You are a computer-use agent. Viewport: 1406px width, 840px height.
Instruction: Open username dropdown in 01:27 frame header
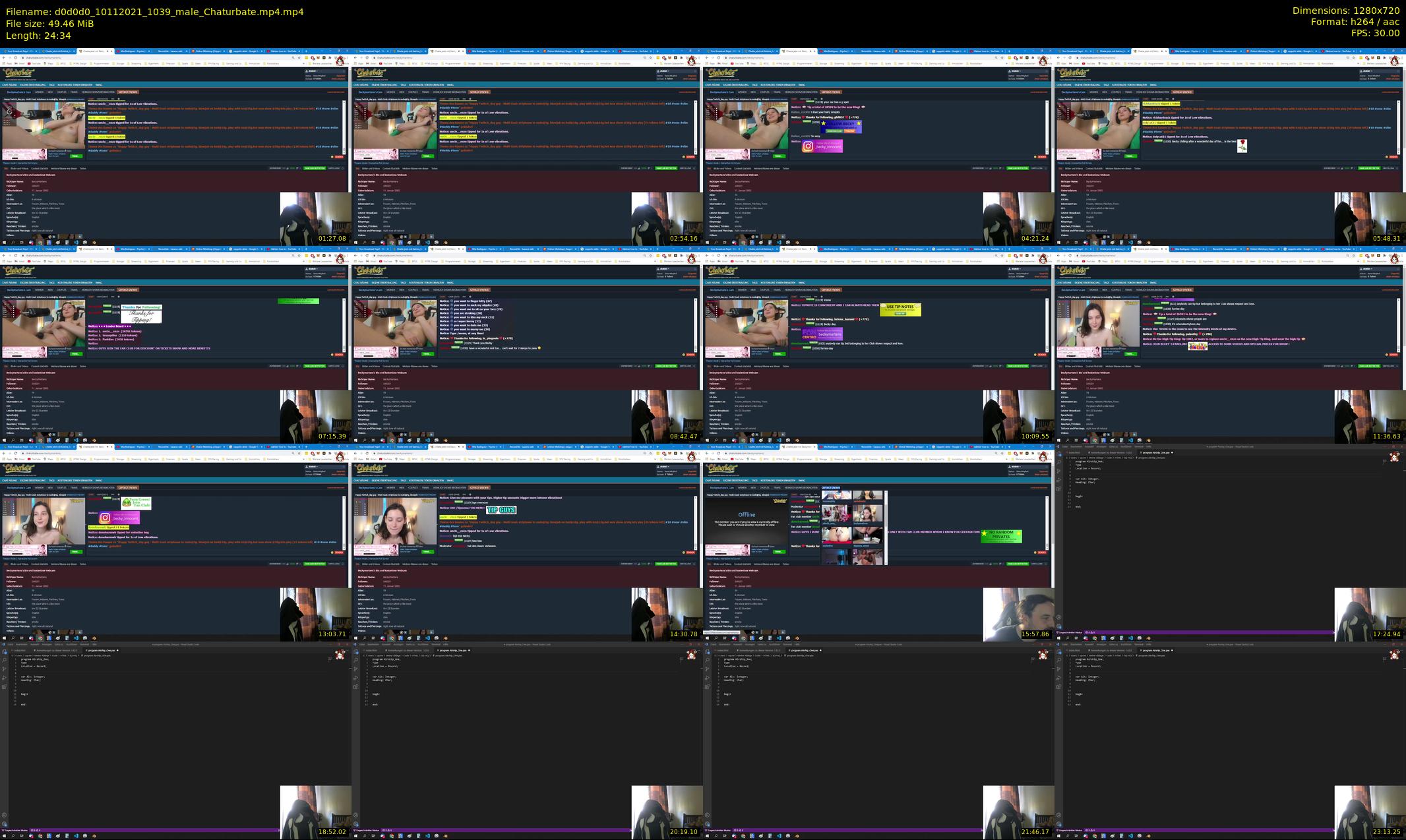pyautogui.click(x=313, y=71)
